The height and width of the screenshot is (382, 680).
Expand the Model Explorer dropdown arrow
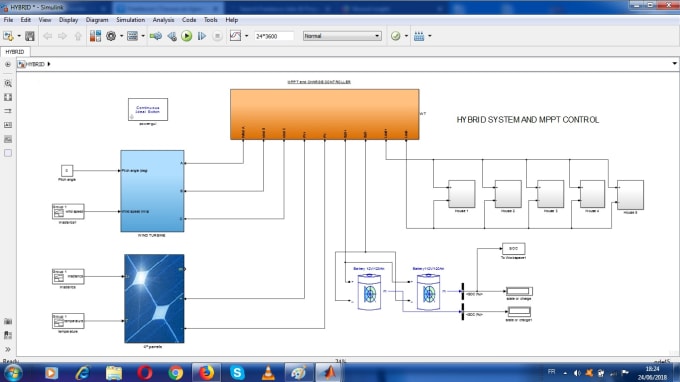(x=143, y=36)
